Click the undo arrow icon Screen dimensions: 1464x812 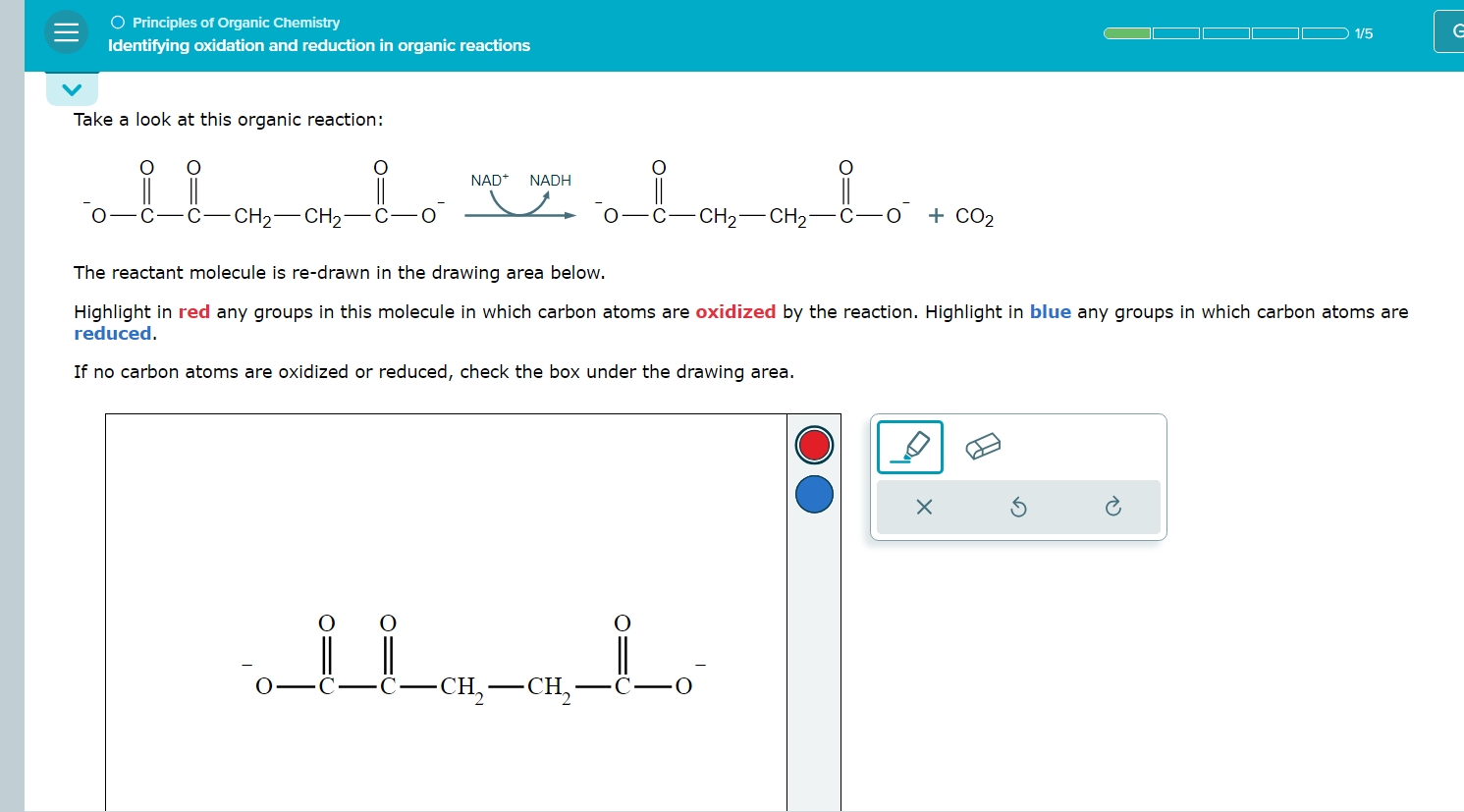1018,508
